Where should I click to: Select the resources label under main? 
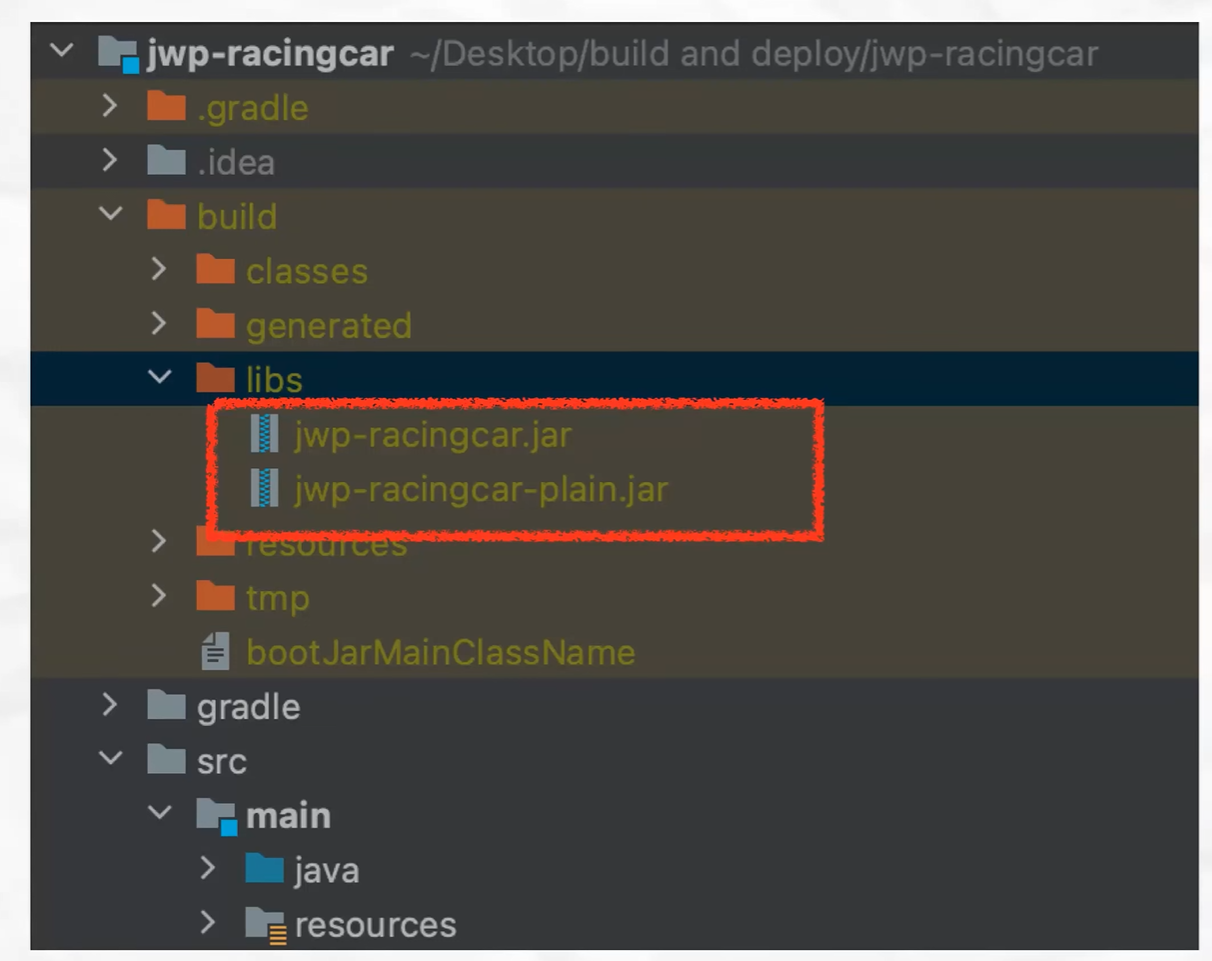[x=376, y=925]
